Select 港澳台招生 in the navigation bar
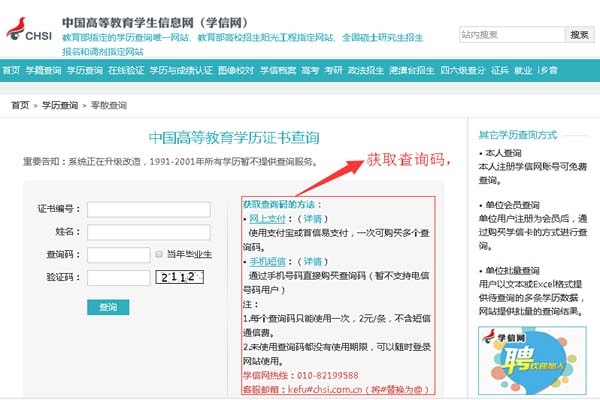Viewport: 600px width, 400px height. (x=411, y=71)
